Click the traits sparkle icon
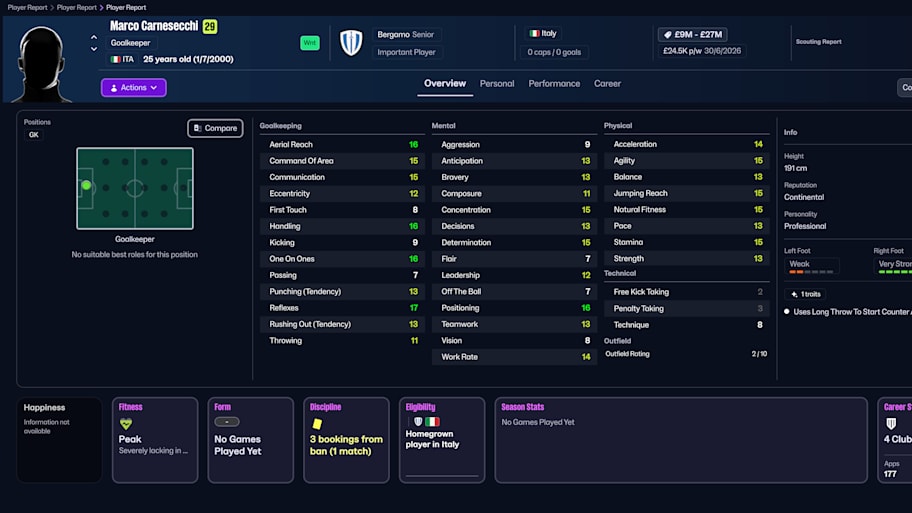The width and height of the screenshot is (912, 513). [x=794, y=294]
